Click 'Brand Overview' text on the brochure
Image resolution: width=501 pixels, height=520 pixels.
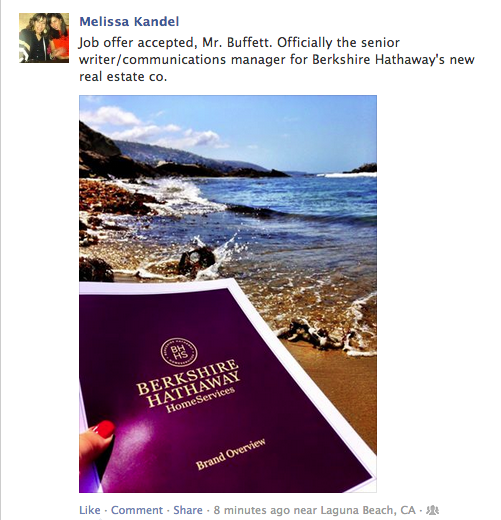(230, 454)
